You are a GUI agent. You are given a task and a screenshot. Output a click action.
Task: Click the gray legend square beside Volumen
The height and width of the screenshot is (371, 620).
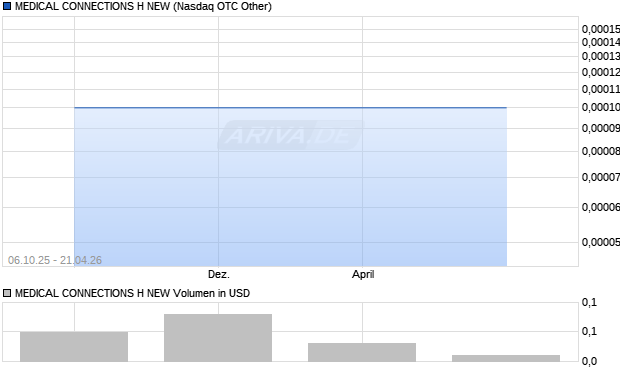[x=7, y=293]
